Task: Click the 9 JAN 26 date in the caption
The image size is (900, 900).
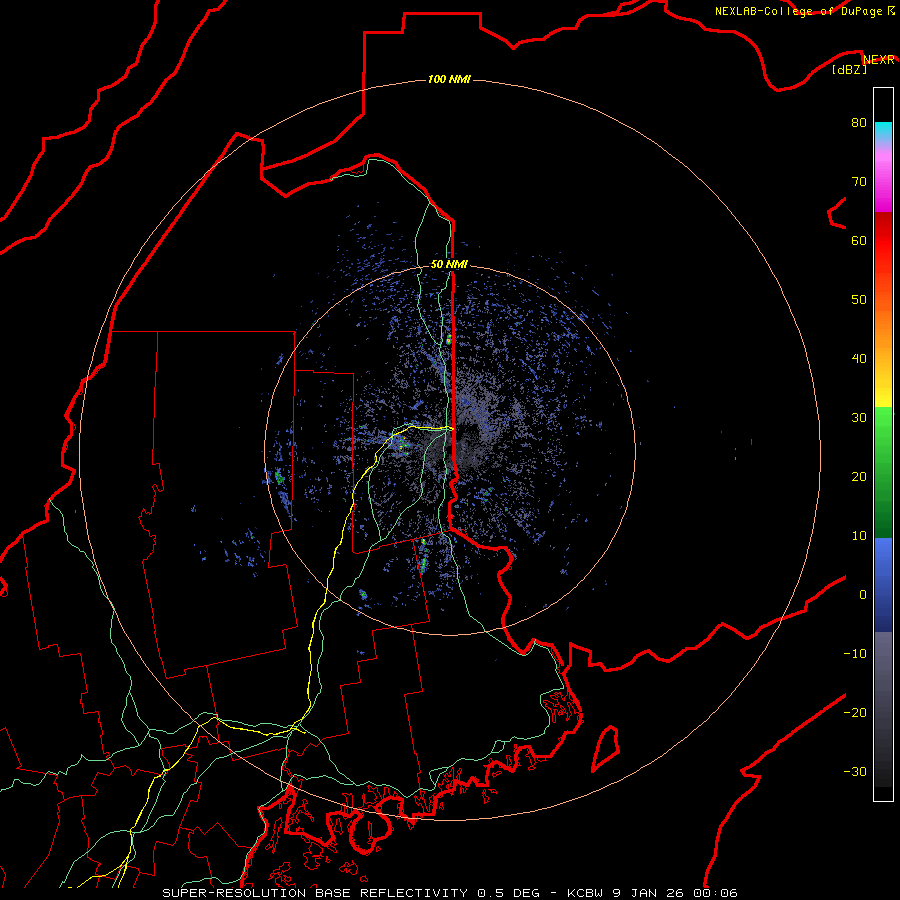Action: pyautogui.click(x=650, y=893)
